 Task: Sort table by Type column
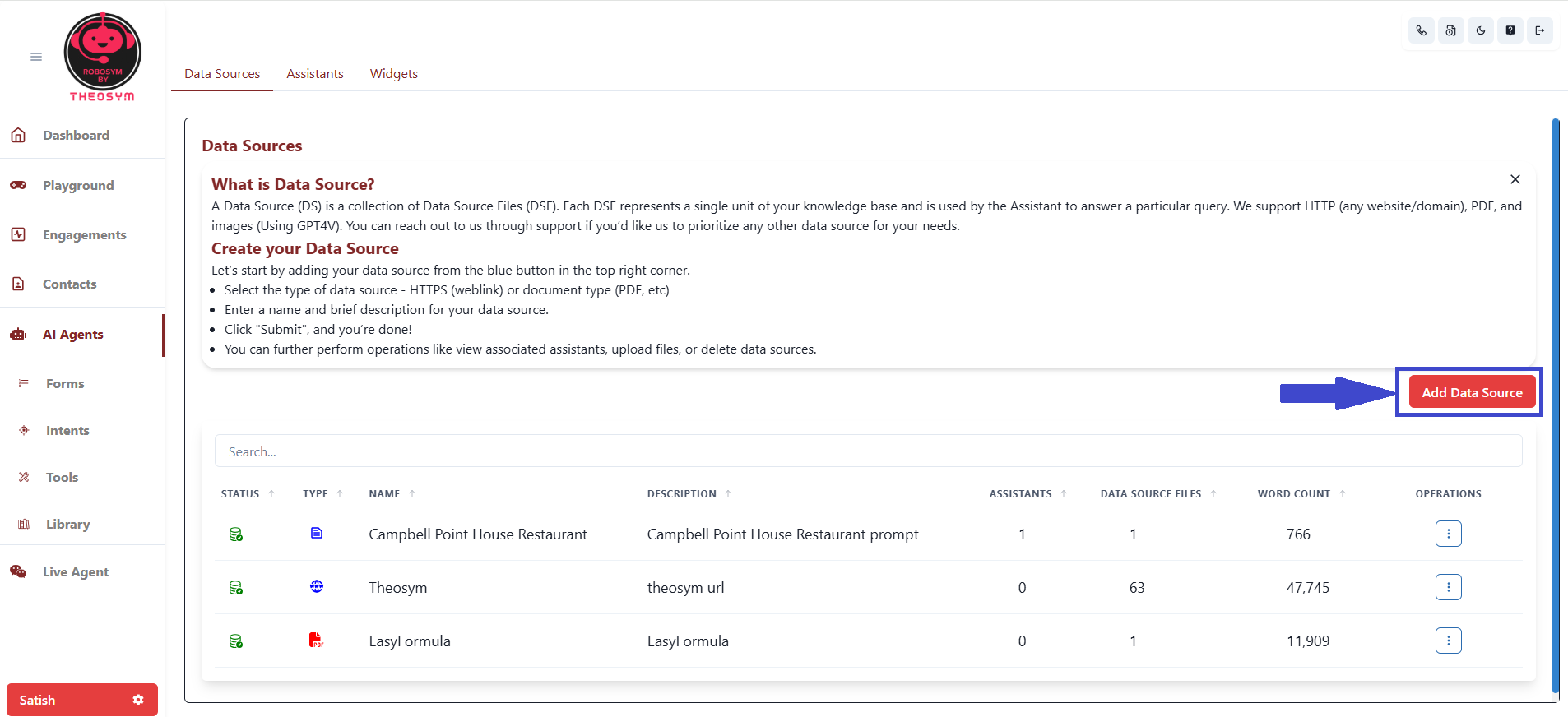[x=322, y=493]
